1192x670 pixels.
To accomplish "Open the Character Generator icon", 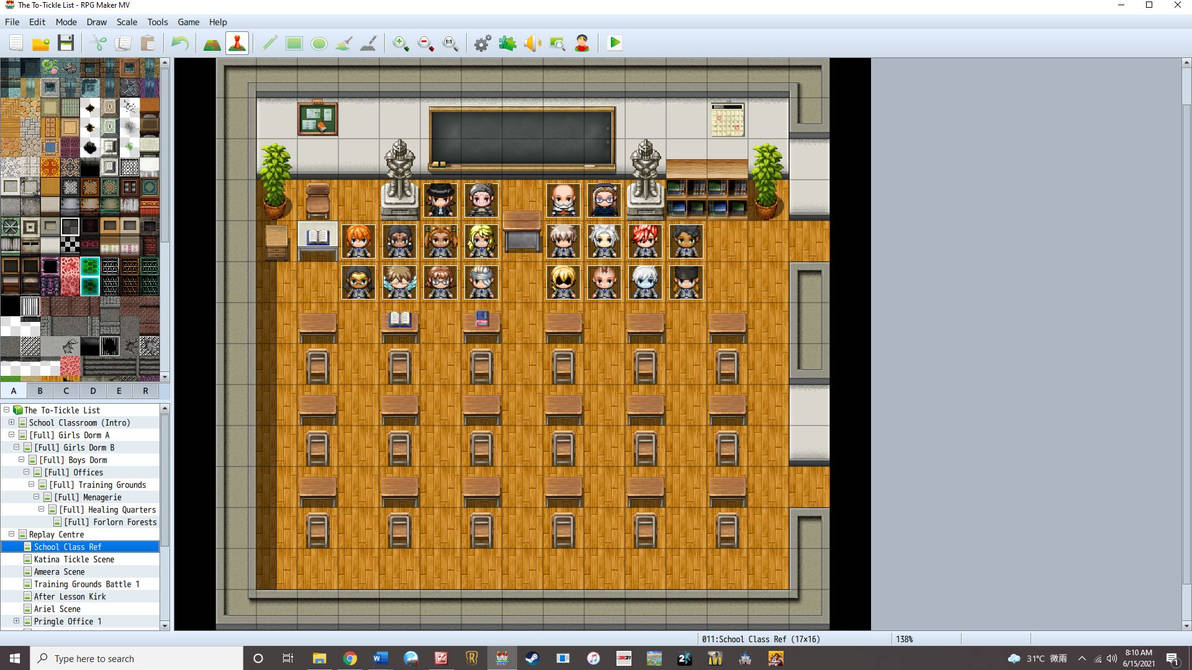I will point(582,43).
